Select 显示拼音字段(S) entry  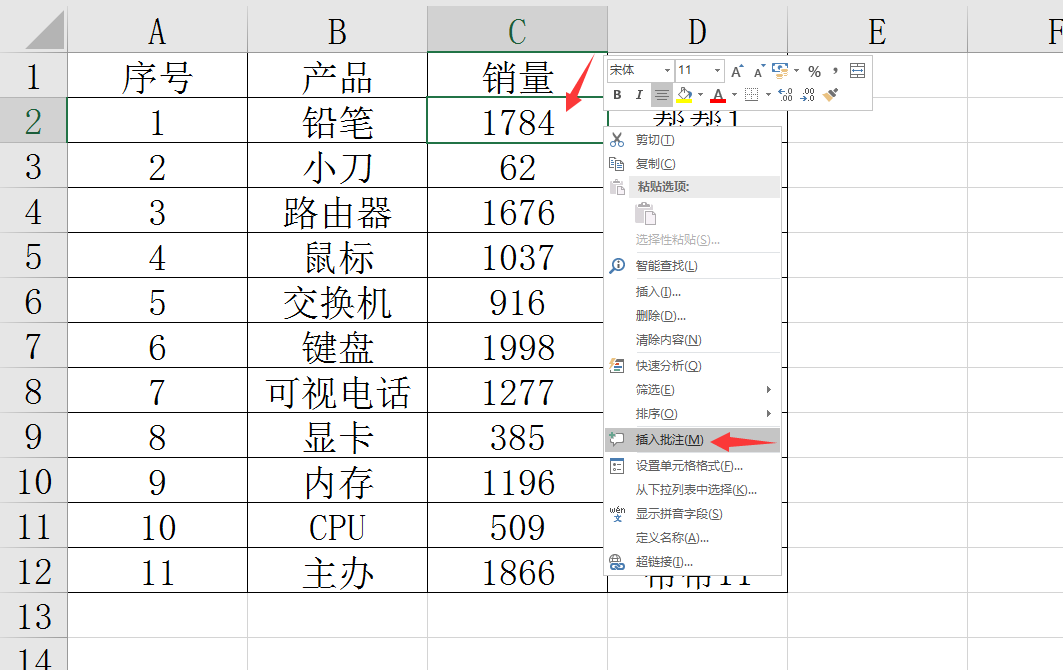click(x=692, y=514)
